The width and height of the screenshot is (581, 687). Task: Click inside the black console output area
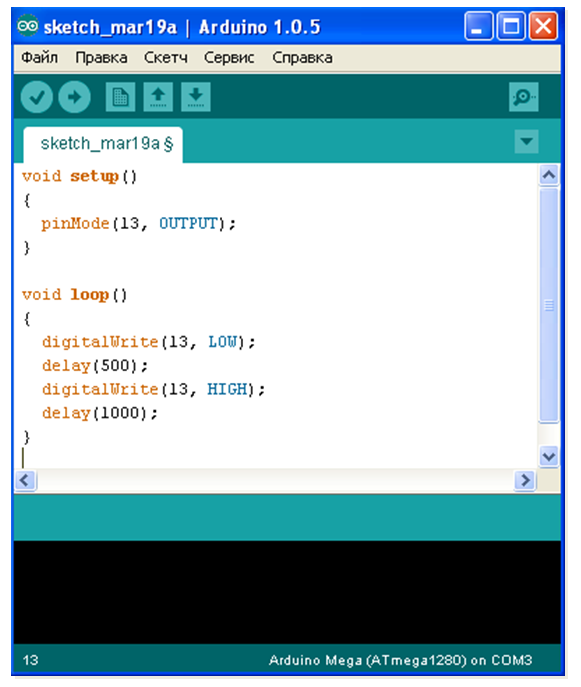click(x=287, y=592)
